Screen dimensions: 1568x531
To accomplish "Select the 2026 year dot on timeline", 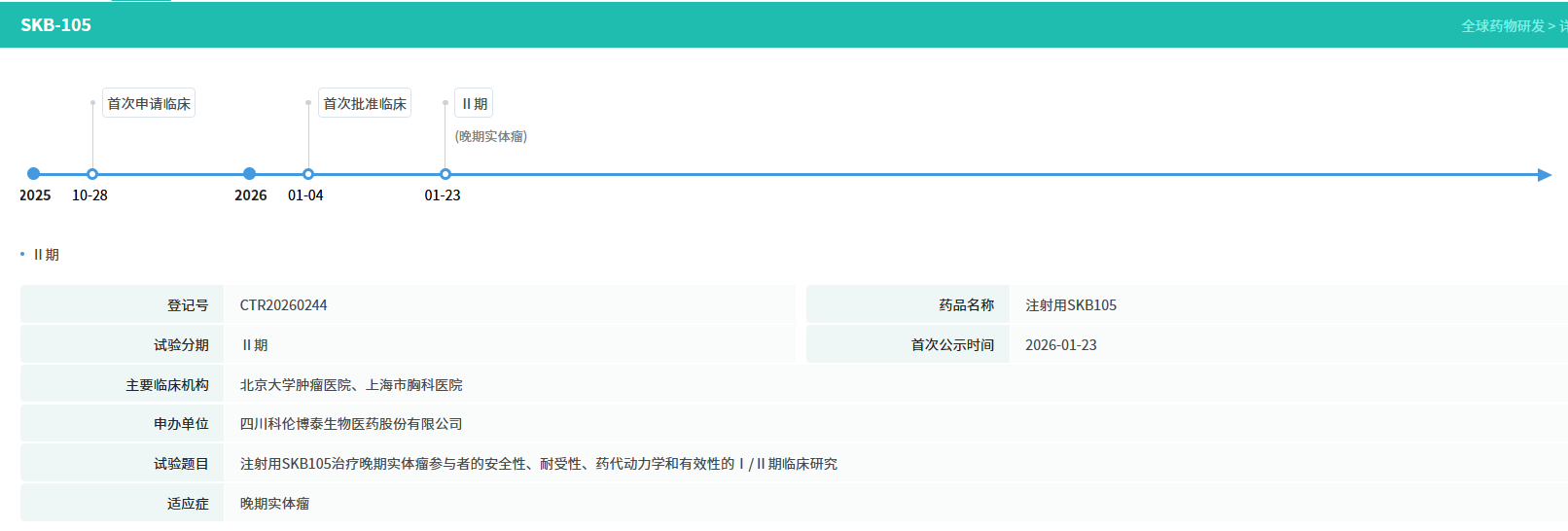I will click(x=250, y=174).
